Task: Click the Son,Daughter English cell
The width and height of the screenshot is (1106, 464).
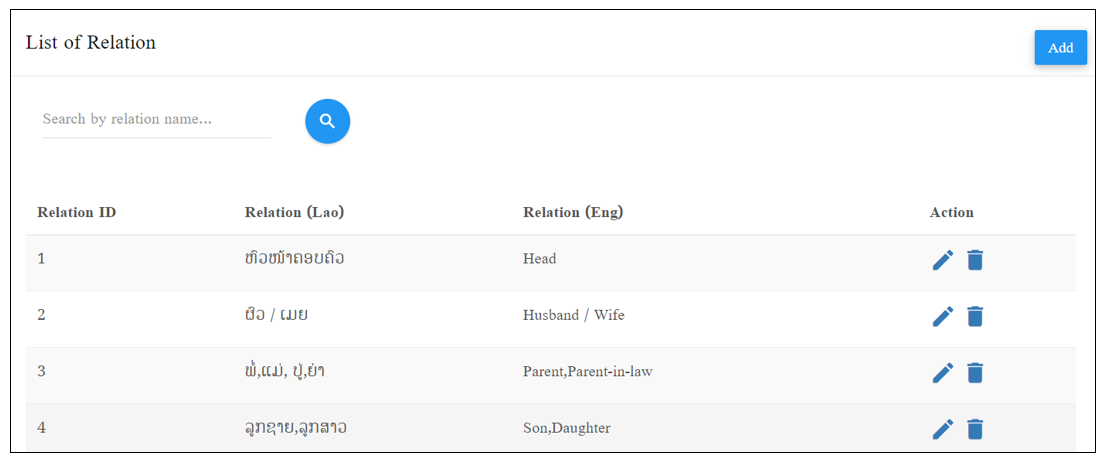Action: tap(566, 428)
